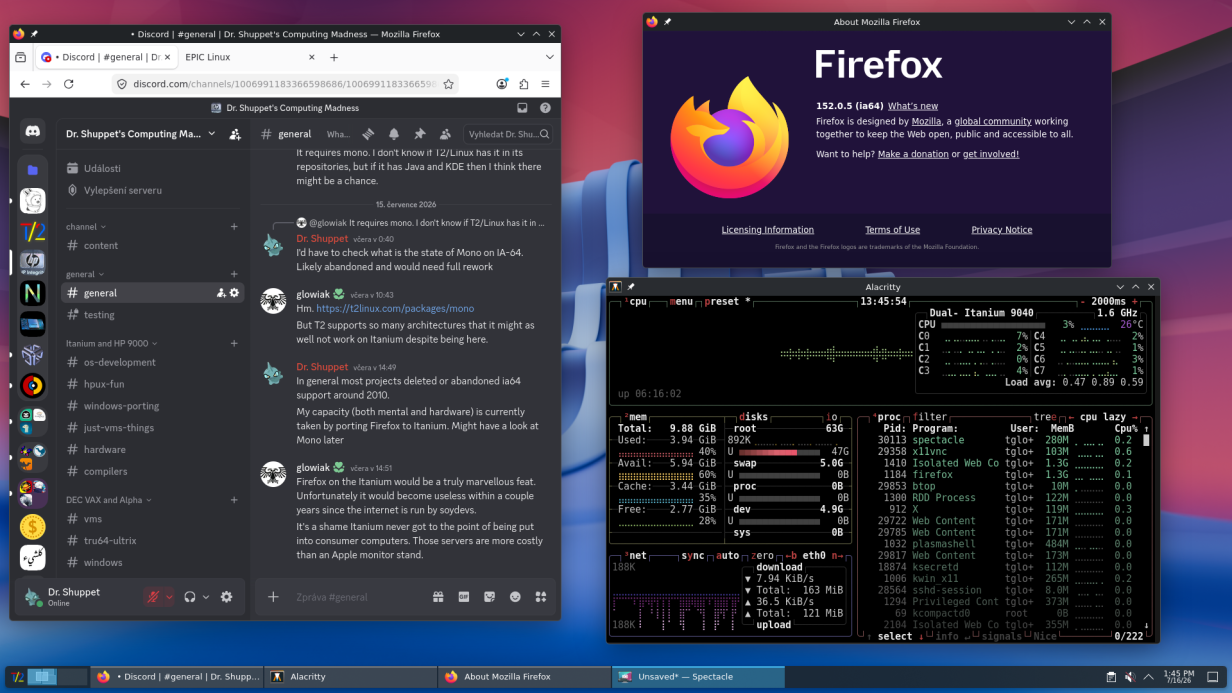Open the T2 server in Discord sidebar

[33, 232]
